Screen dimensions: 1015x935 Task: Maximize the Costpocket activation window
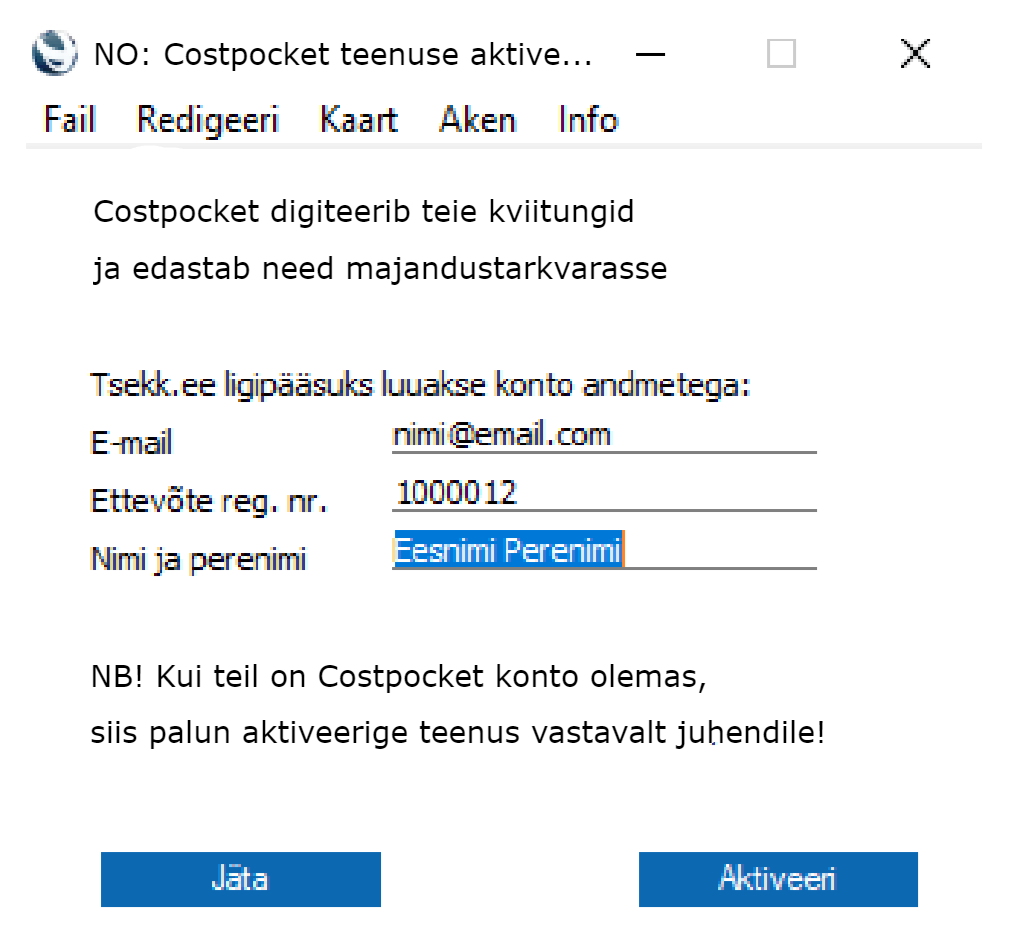click(781, 53)
